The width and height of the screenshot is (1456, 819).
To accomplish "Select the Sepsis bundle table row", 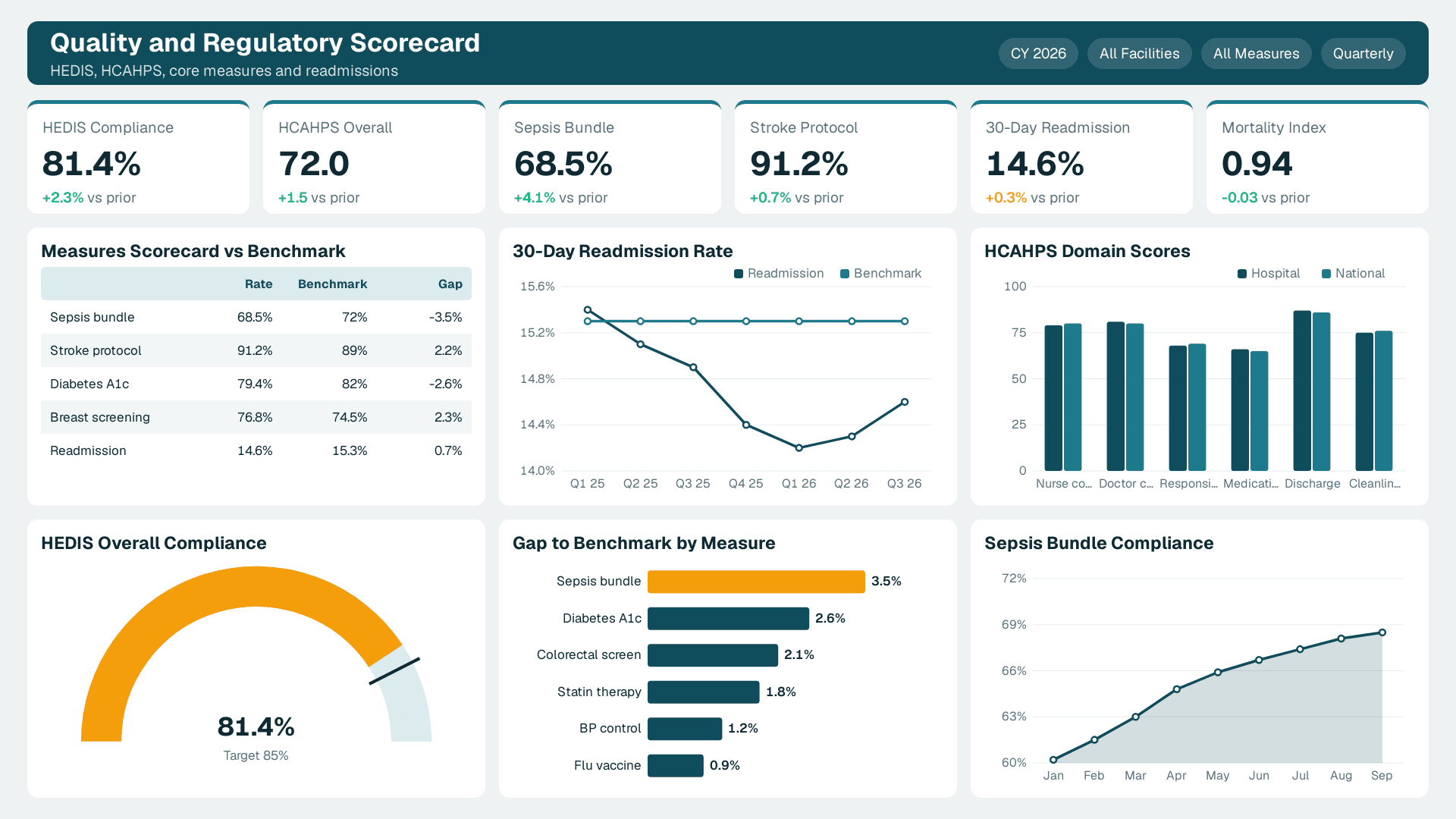I will coord(256,317).
